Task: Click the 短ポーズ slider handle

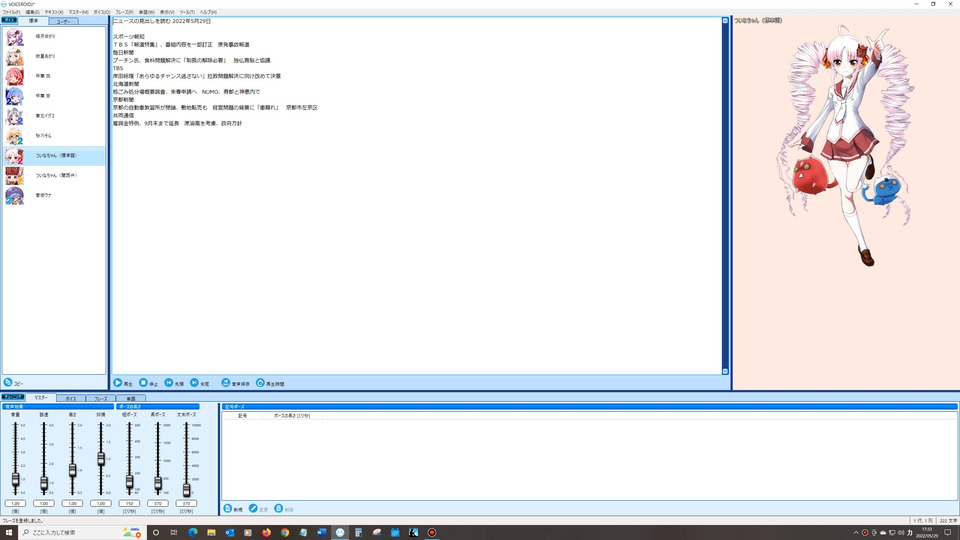Action: pos(129,482)
